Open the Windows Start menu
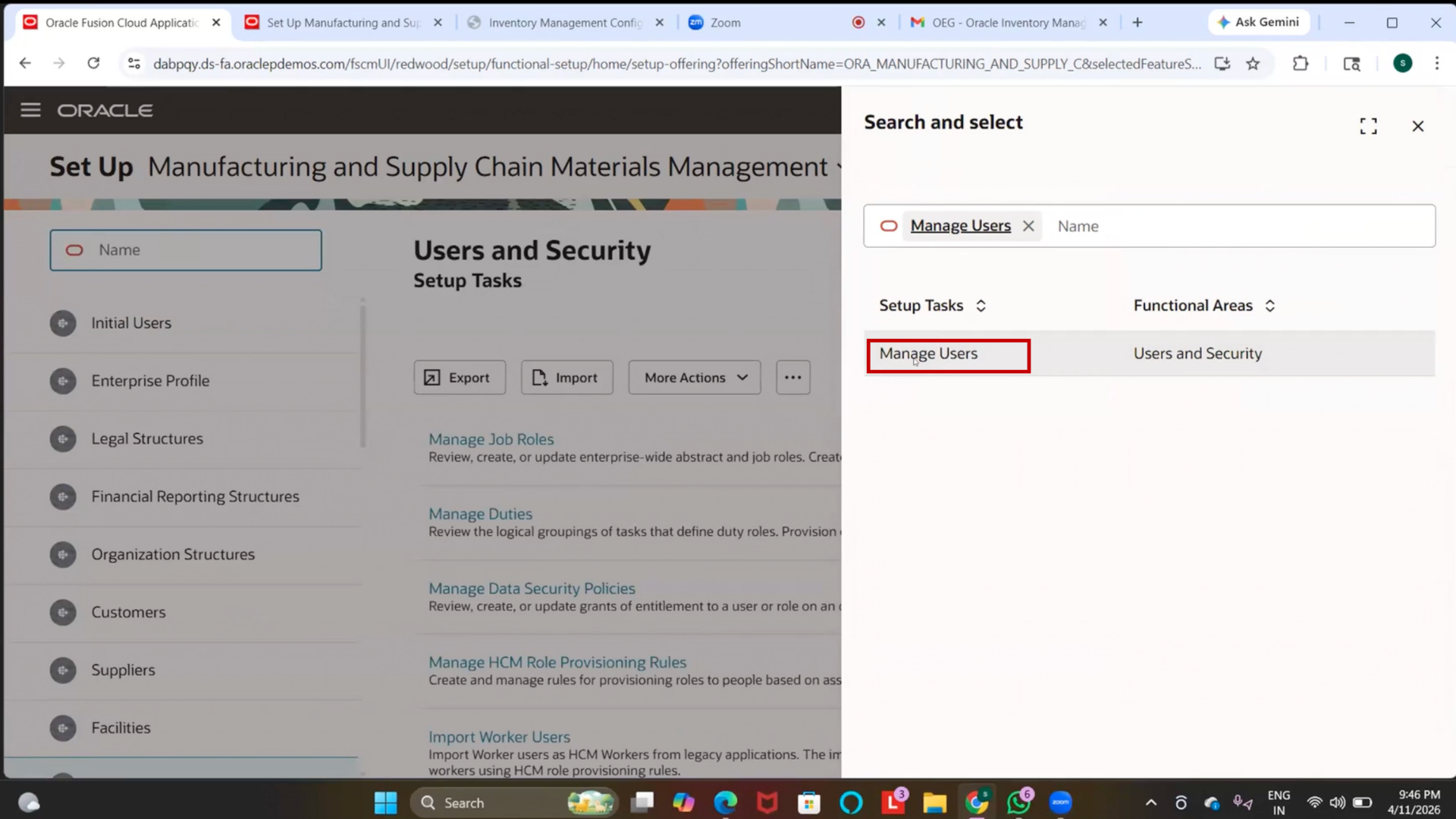 point(385,802)
